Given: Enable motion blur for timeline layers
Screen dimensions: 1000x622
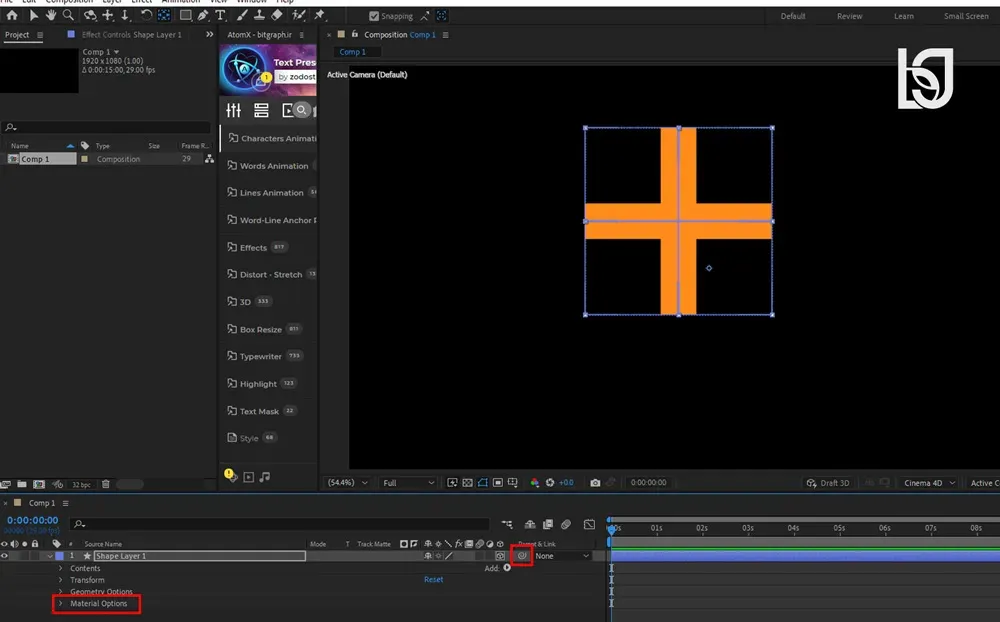Looking at the screenshot, I should coord(566,524).
